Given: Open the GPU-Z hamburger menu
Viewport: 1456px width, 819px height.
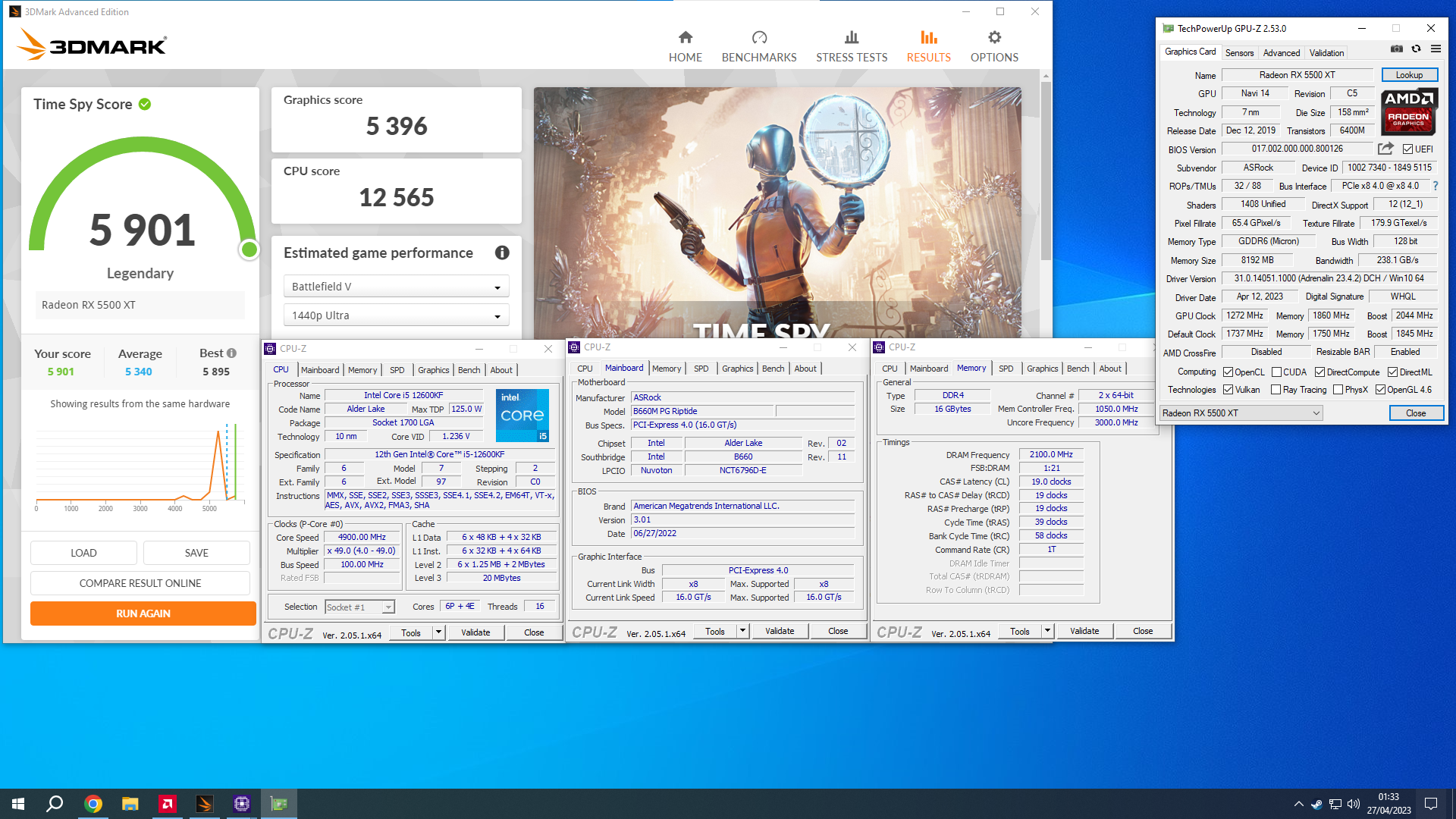Looking at the screenshot, I should click(x=1436, y=49).
